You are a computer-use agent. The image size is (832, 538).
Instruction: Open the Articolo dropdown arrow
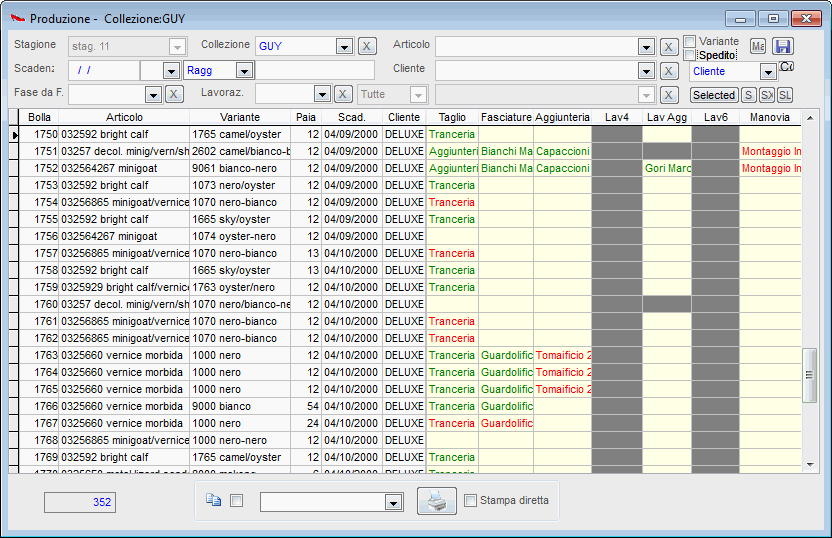point(646,47)
